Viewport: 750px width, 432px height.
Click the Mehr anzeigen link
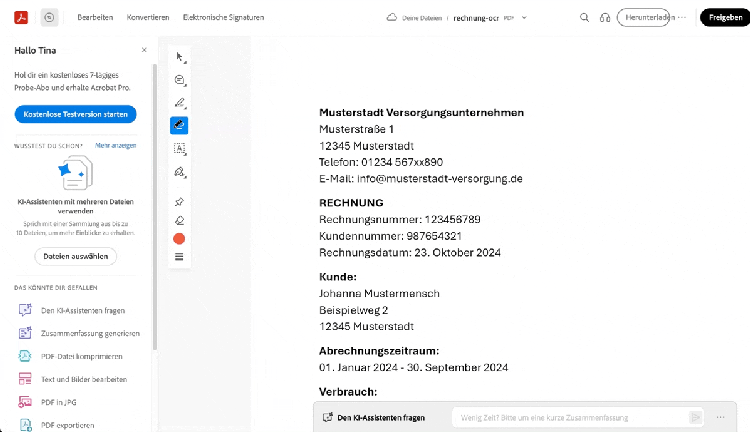point(115,145)
